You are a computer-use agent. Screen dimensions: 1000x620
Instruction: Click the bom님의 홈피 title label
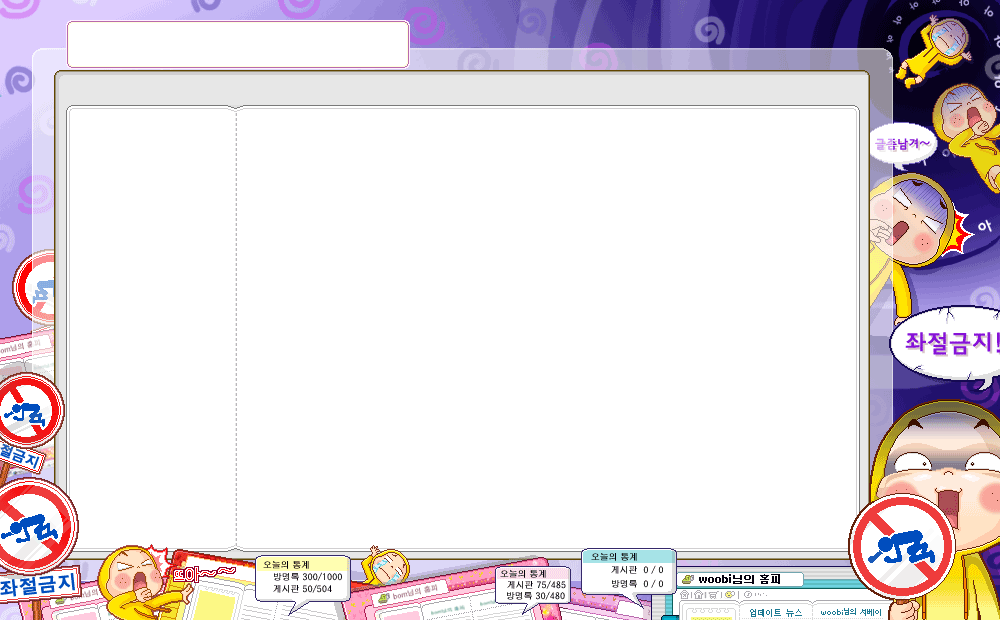coord(414,594)
